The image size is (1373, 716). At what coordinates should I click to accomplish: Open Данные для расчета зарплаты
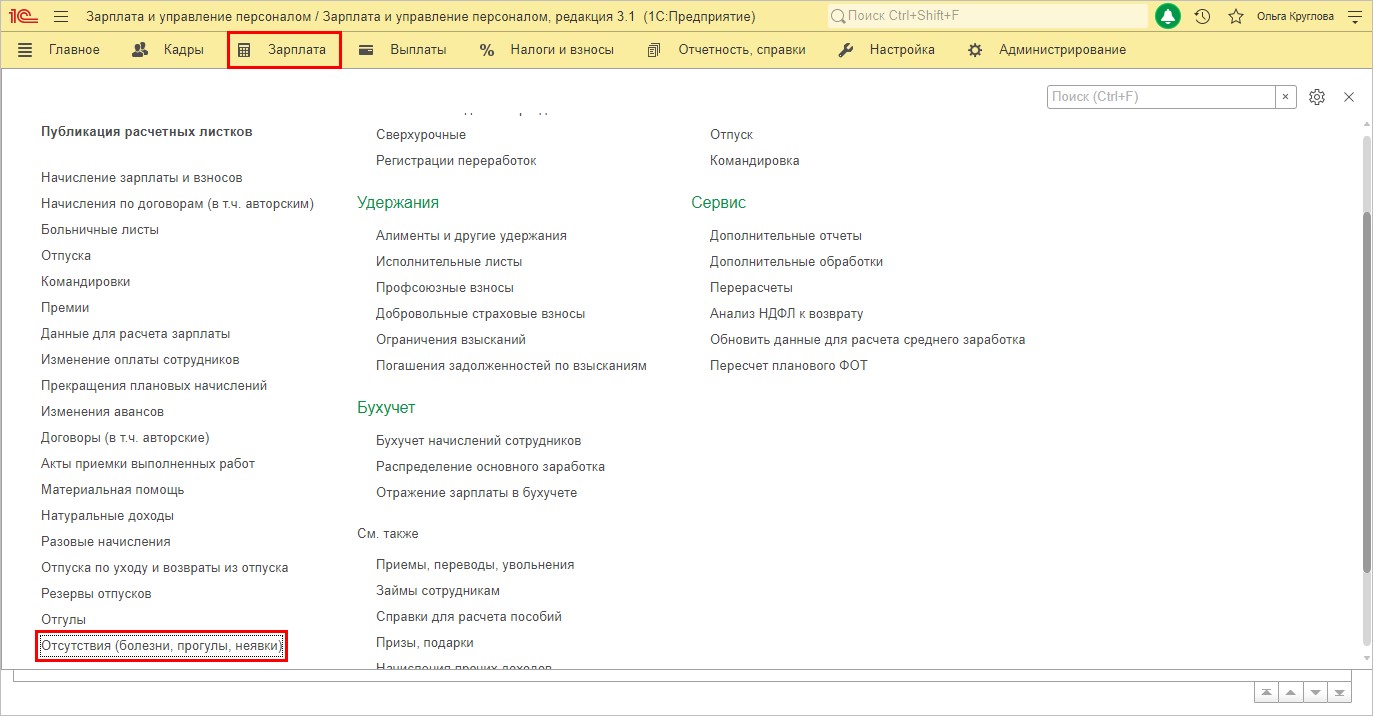[x=136, y=333]
